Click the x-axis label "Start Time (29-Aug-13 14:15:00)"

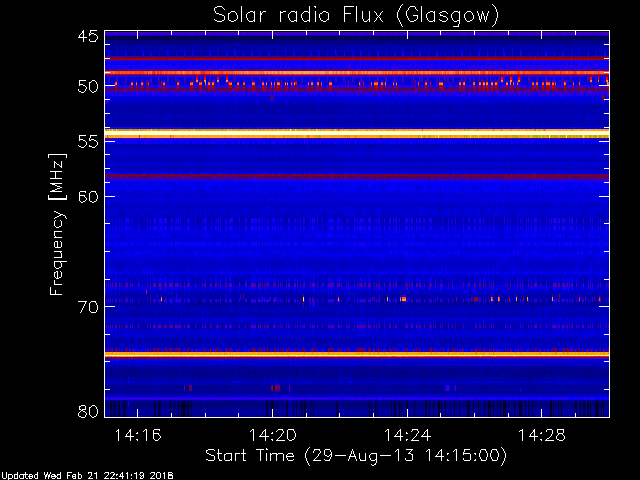pos(356,456)
